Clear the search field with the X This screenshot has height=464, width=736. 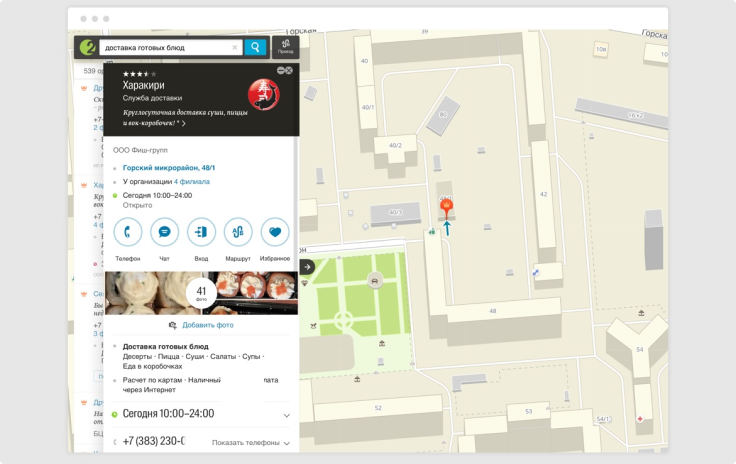235,47
